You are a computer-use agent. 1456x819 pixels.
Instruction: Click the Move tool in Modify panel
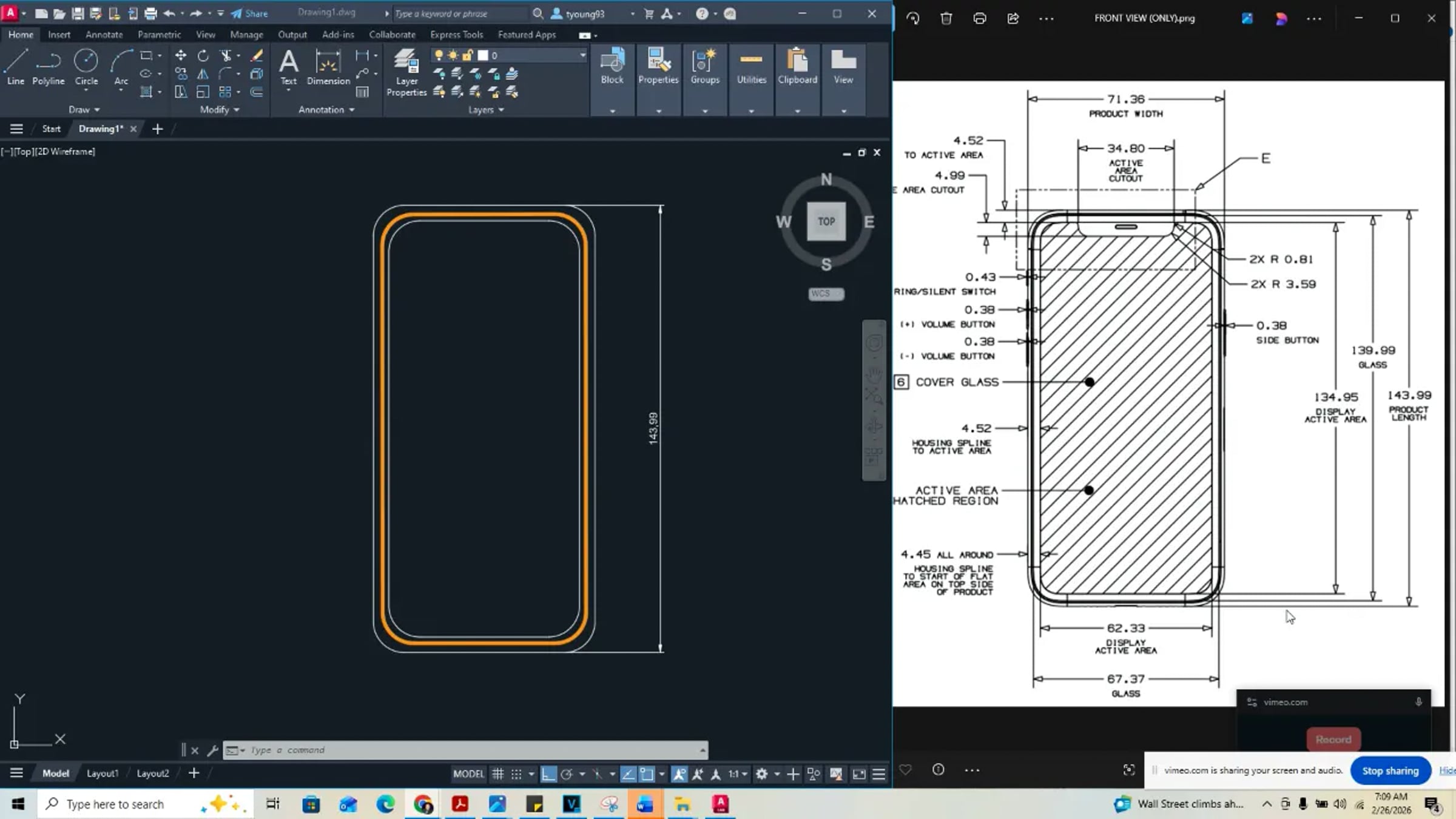pos(181,56)
